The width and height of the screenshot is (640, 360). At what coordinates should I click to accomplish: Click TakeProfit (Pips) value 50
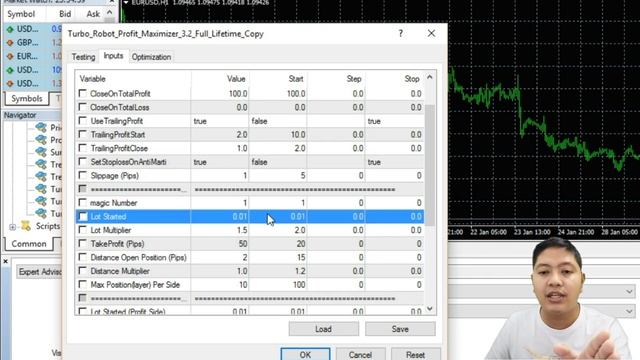[243, 244]
